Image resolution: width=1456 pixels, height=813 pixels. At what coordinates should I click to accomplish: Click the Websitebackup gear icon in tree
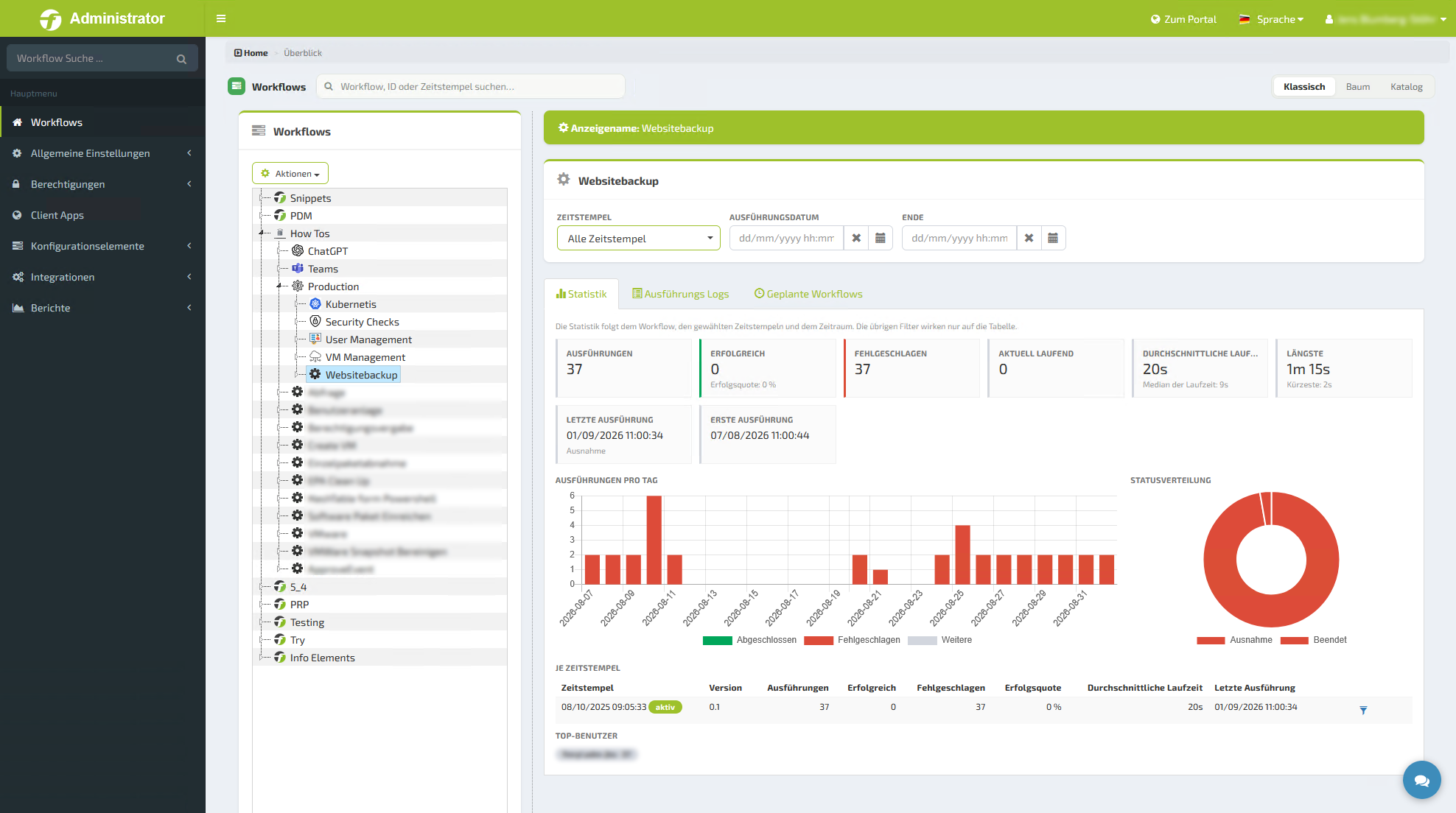pos(315,374)
